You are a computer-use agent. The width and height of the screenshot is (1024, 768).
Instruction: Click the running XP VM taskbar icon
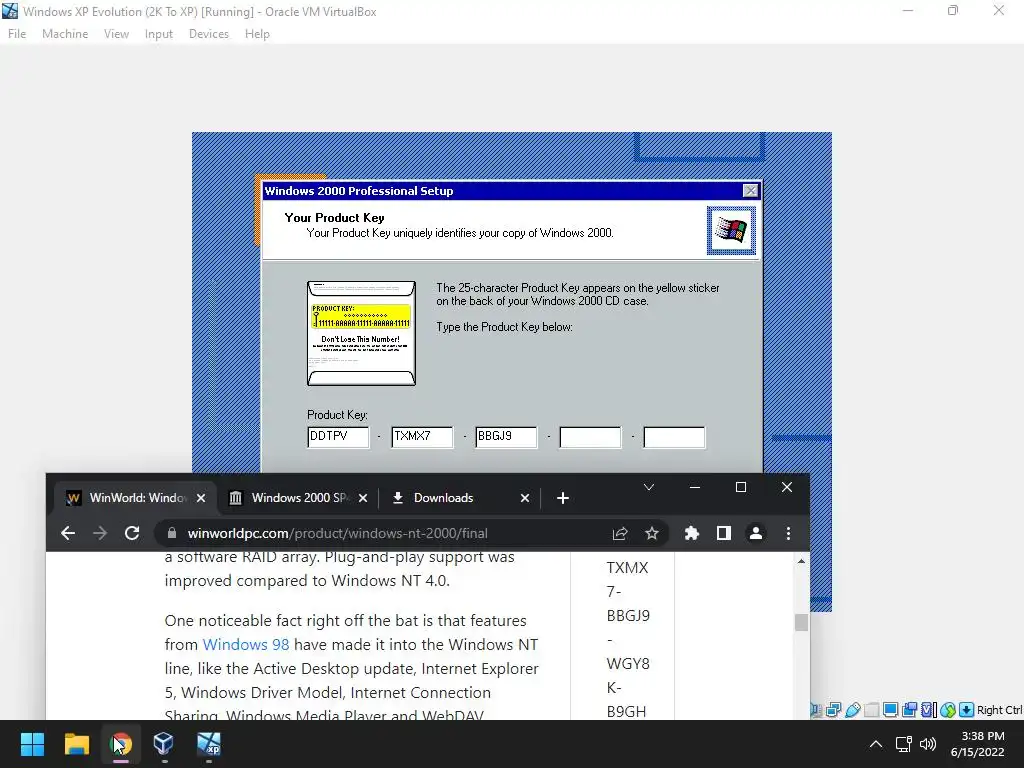208,744
